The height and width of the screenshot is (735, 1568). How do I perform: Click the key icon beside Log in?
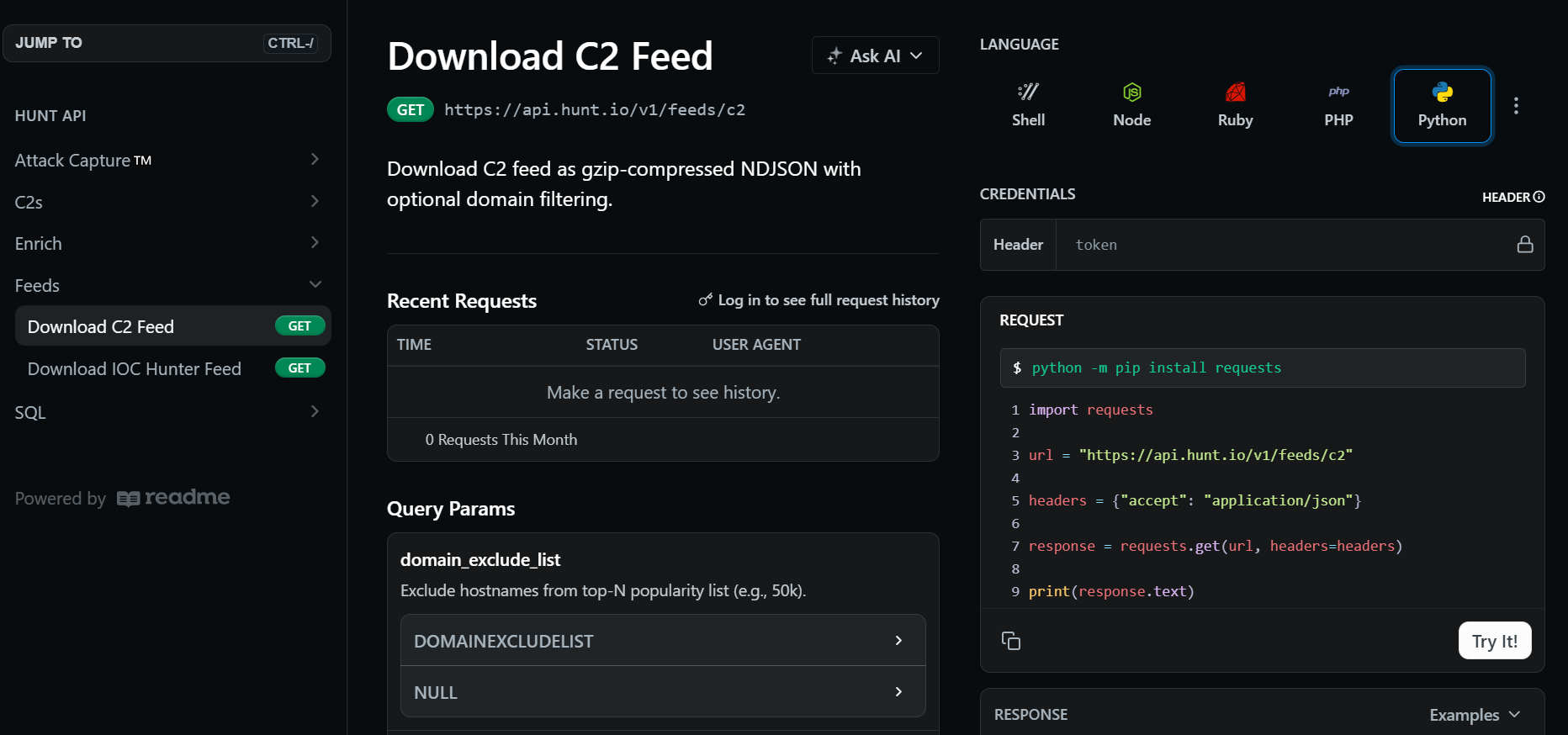coord(705,300)
